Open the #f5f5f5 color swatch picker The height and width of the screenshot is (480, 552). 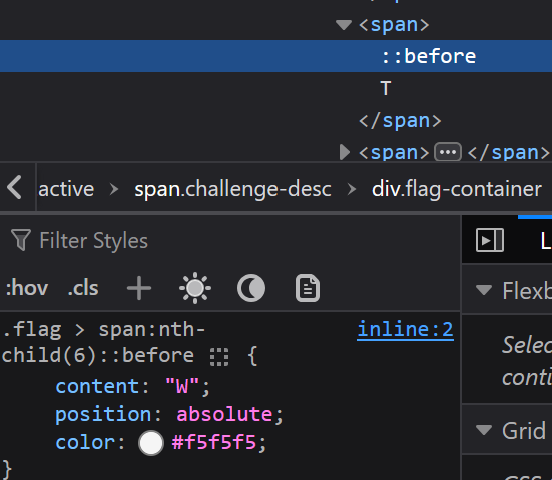click(x=151, y=443)
